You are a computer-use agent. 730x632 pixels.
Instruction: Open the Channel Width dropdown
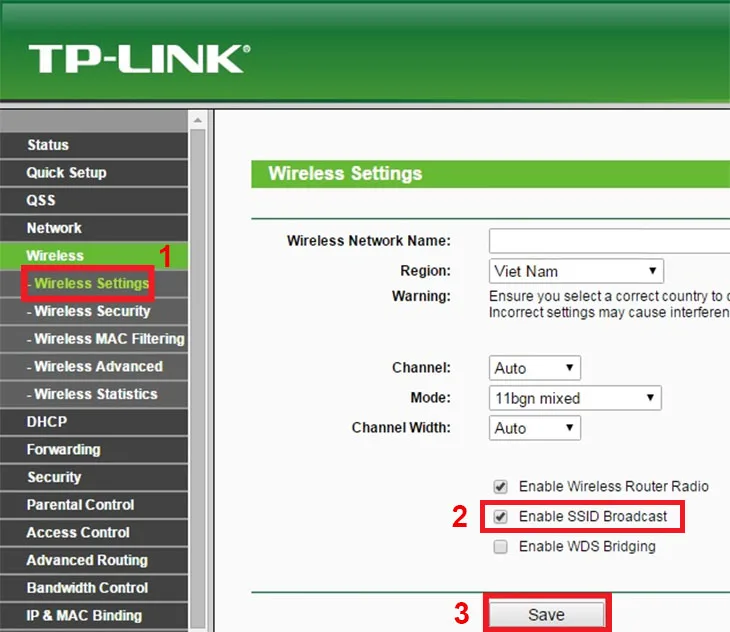point(534,428)
